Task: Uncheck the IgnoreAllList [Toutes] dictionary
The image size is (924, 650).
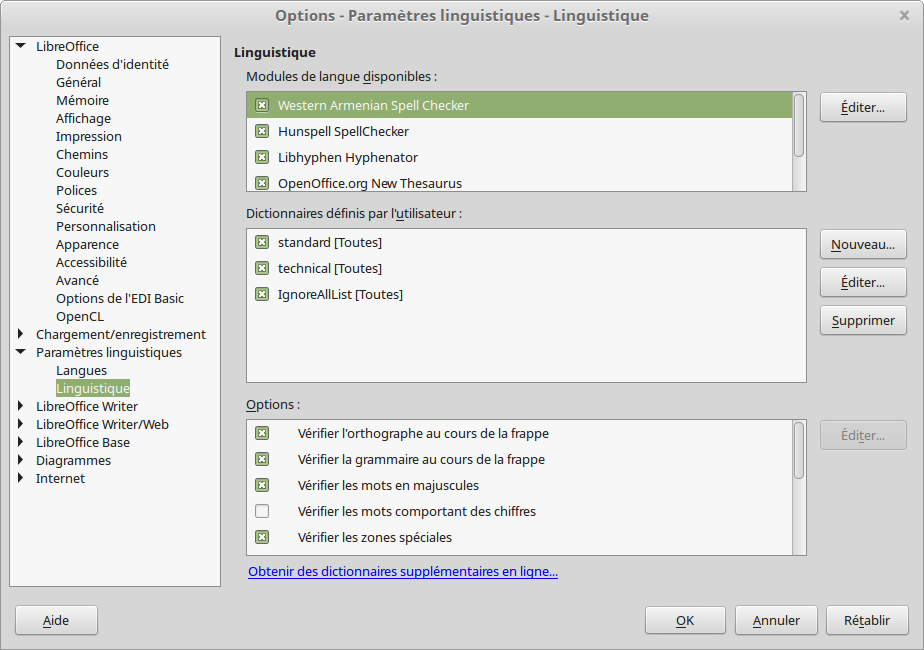Action: (262, 294)
